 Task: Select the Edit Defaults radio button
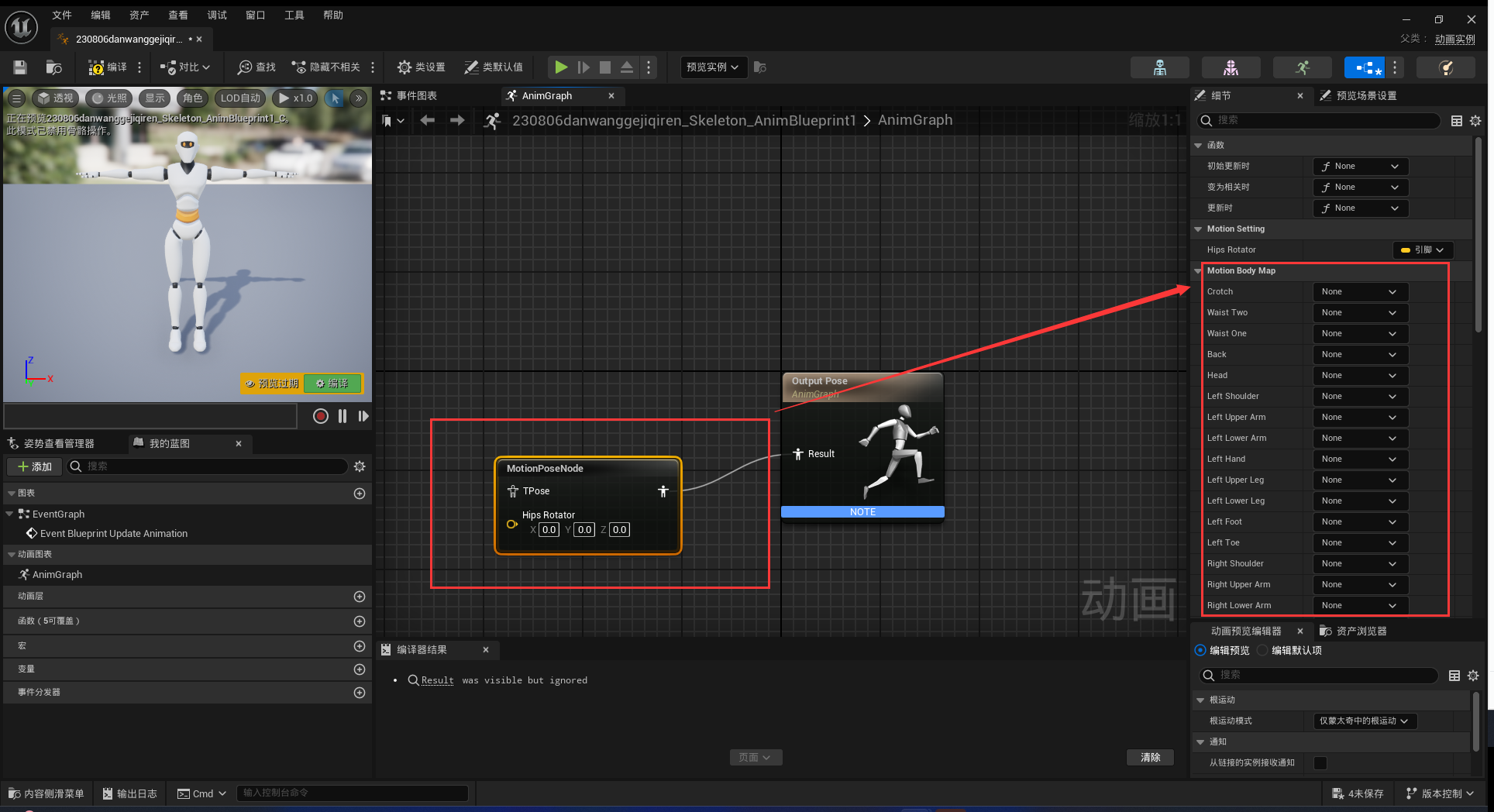1262,650
